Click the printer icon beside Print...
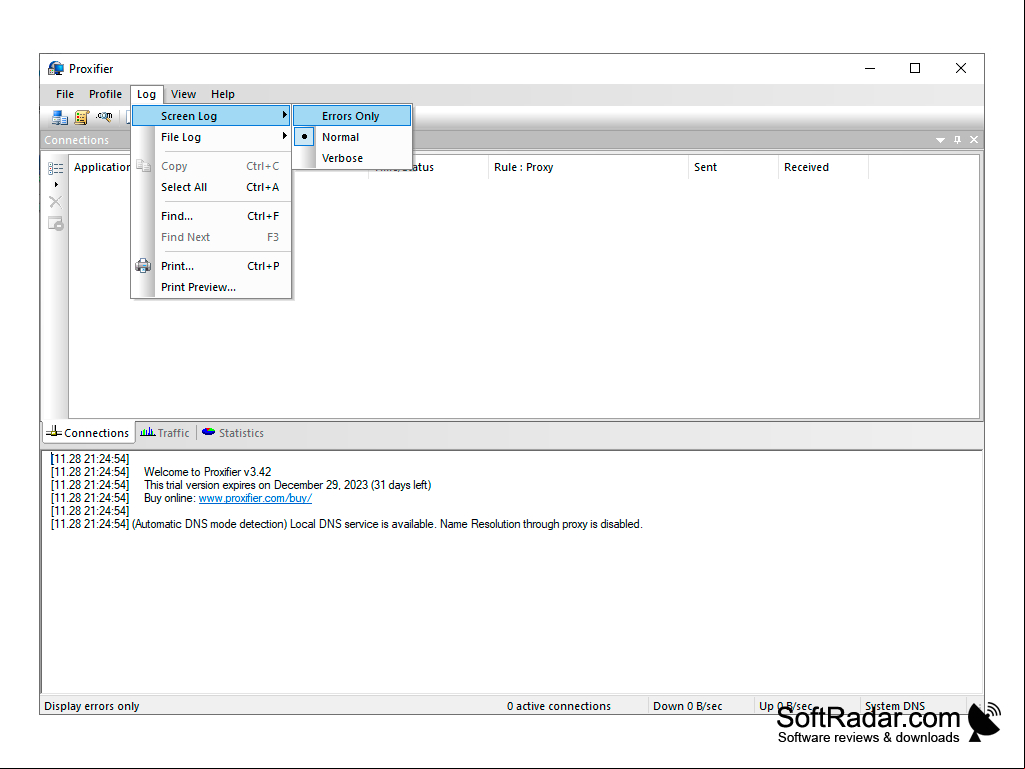The width and height of the screenshot is (1025, 769). (x=143, y=266)
